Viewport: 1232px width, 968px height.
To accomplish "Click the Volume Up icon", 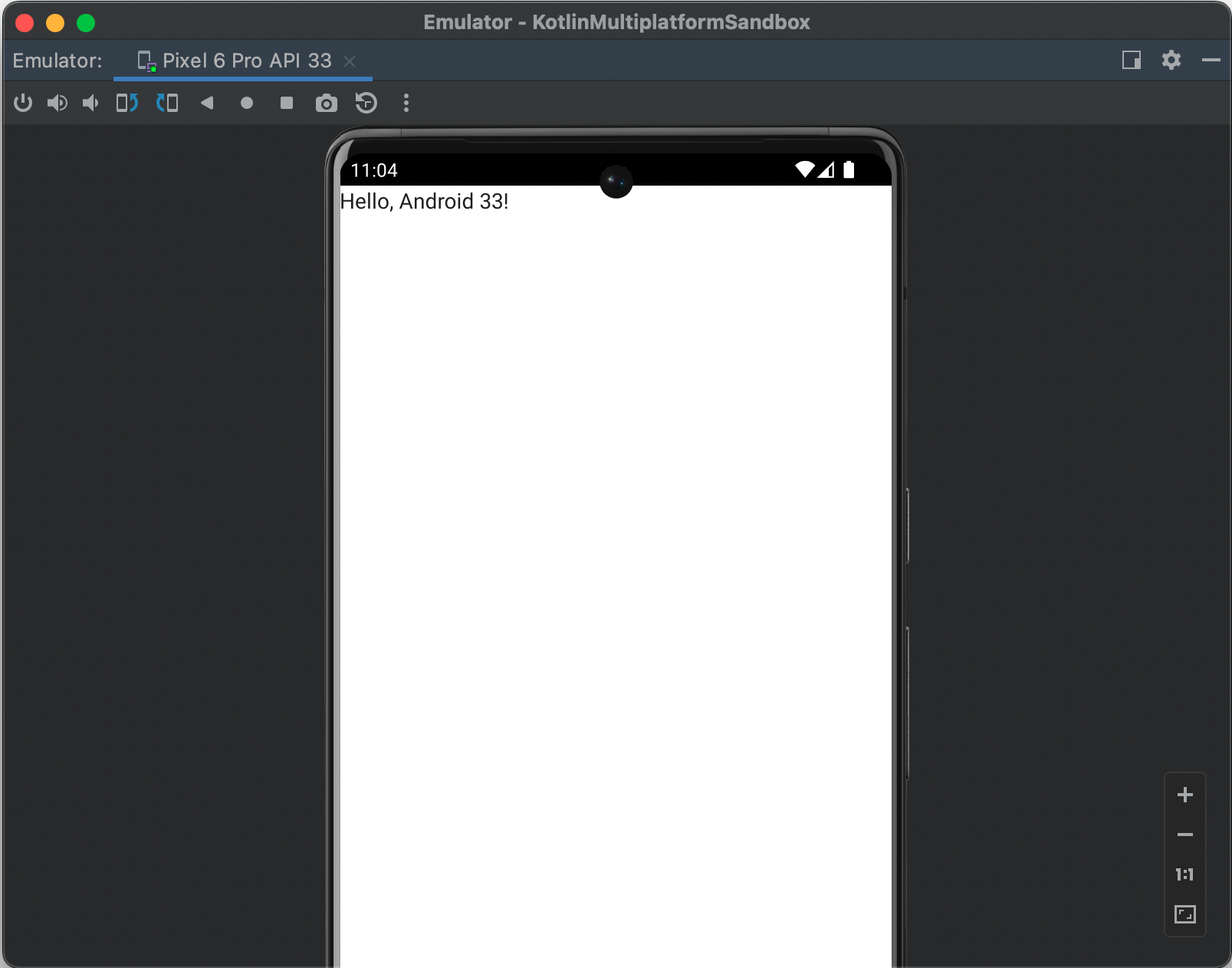I will [57, 103].
